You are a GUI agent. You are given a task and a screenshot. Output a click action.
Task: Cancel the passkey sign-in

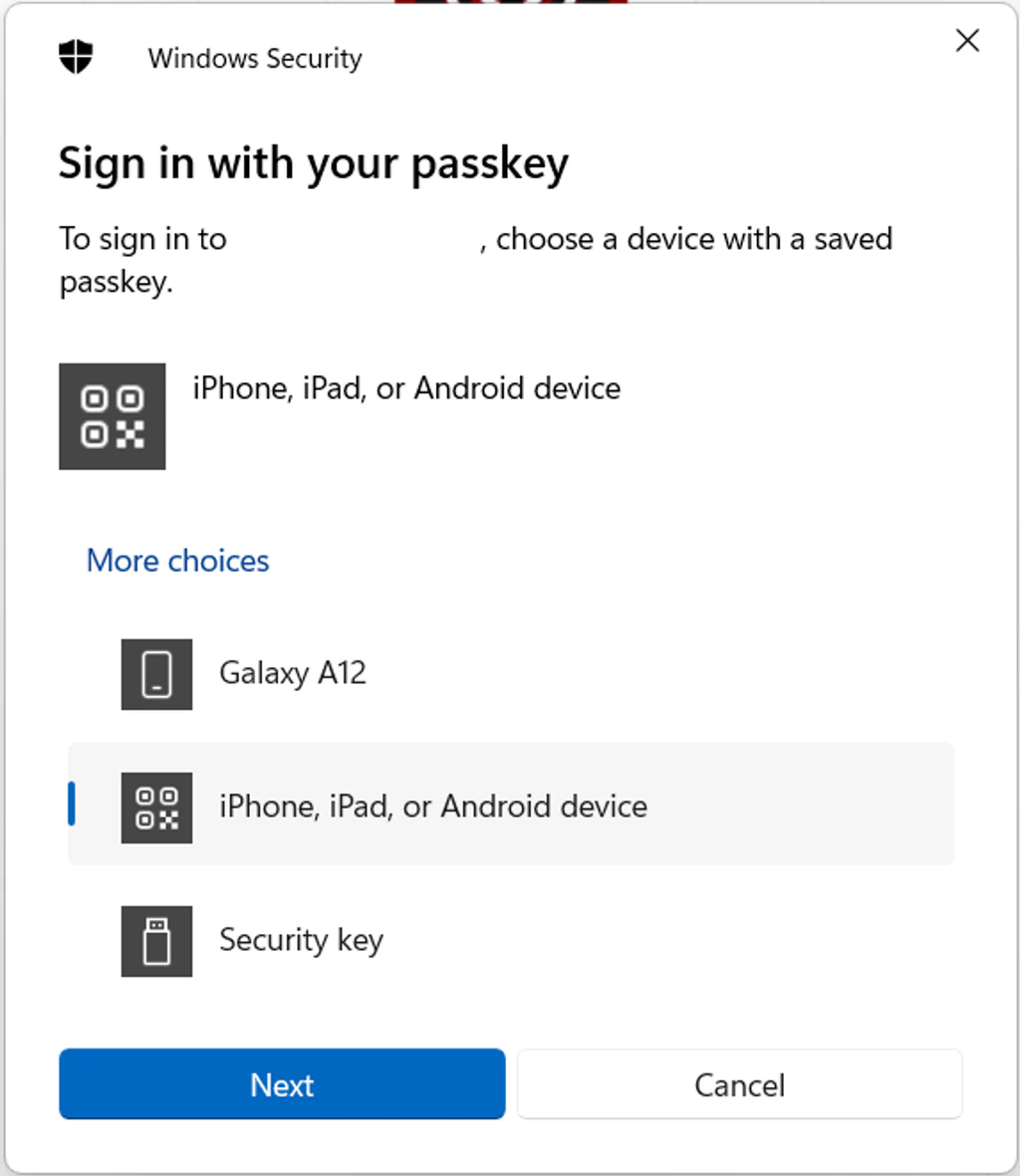[739, 1084]
